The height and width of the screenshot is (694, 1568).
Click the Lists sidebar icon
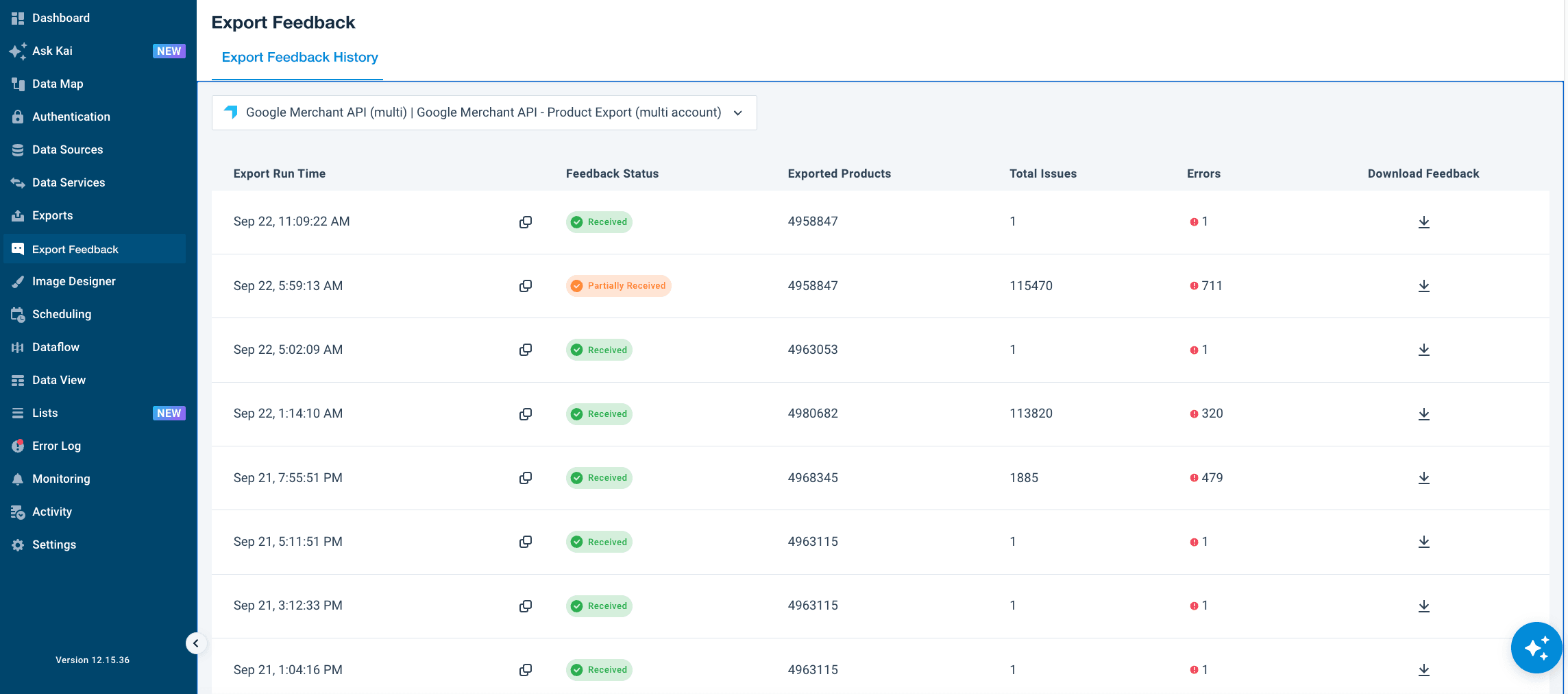[x=18, y=413]
